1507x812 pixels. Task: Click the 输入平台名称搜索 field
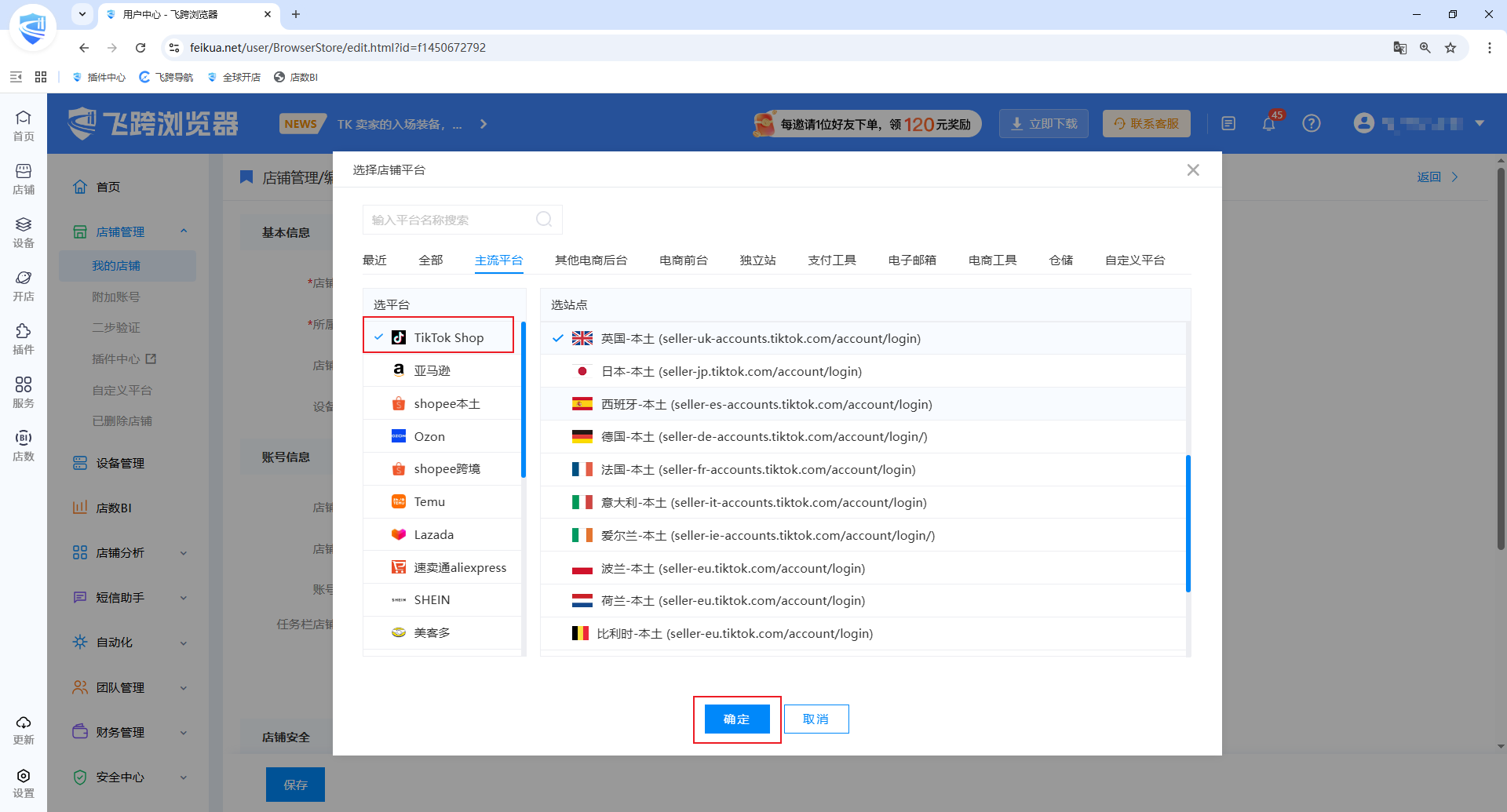pos(462,220)
